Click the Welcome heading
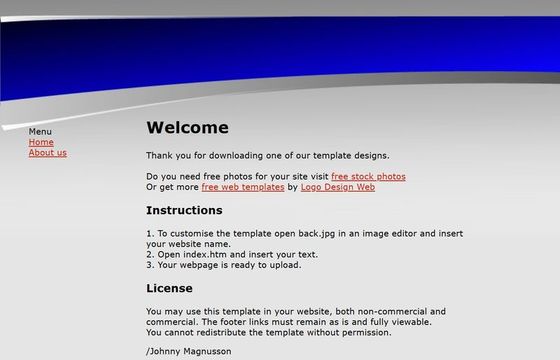Screen dimensions: 560x360 [x=188, y=128]
